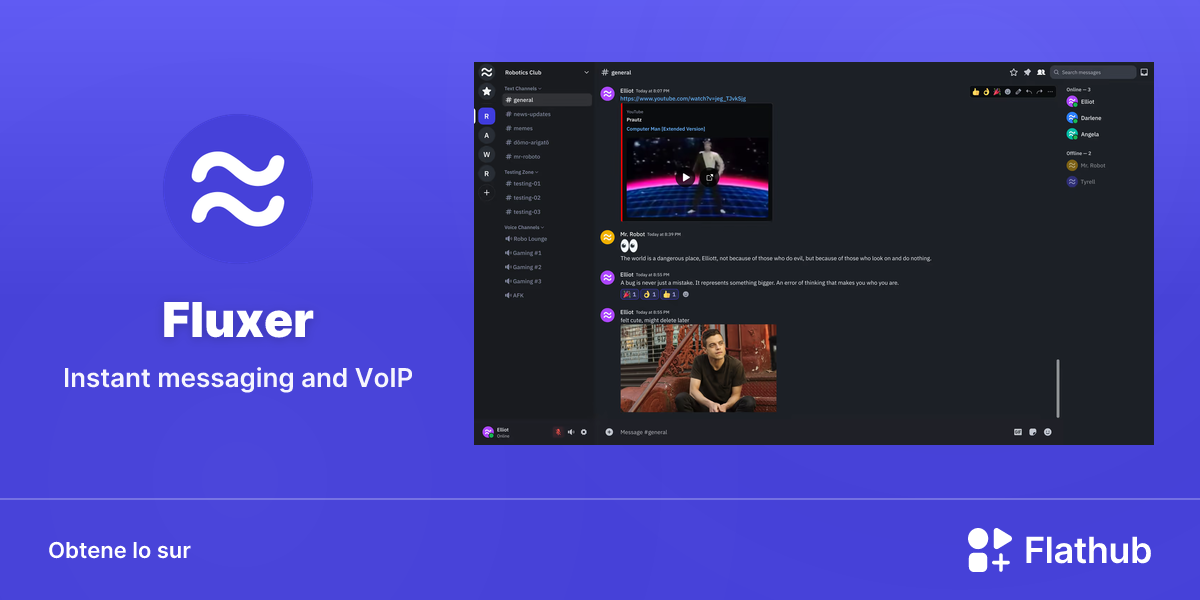Open emoji picker in message hover toolbar
Viewport: 1200px width, 600px height.
1008,91
